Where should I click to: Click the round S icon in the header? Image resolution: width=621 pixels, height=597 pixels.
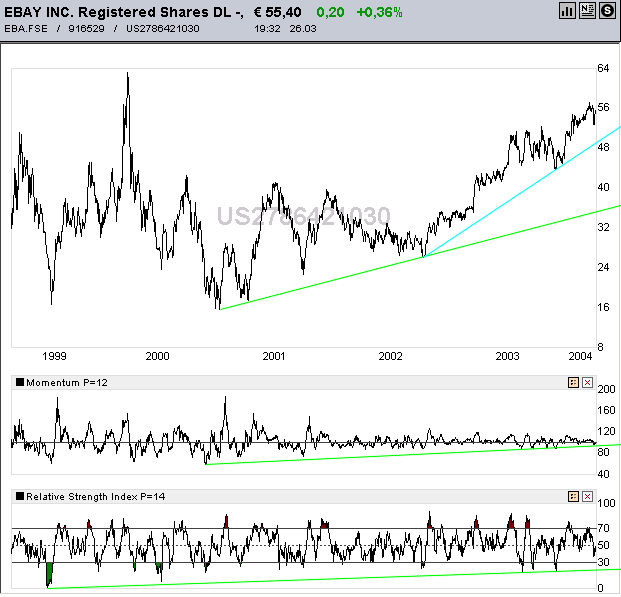(607, 11)
